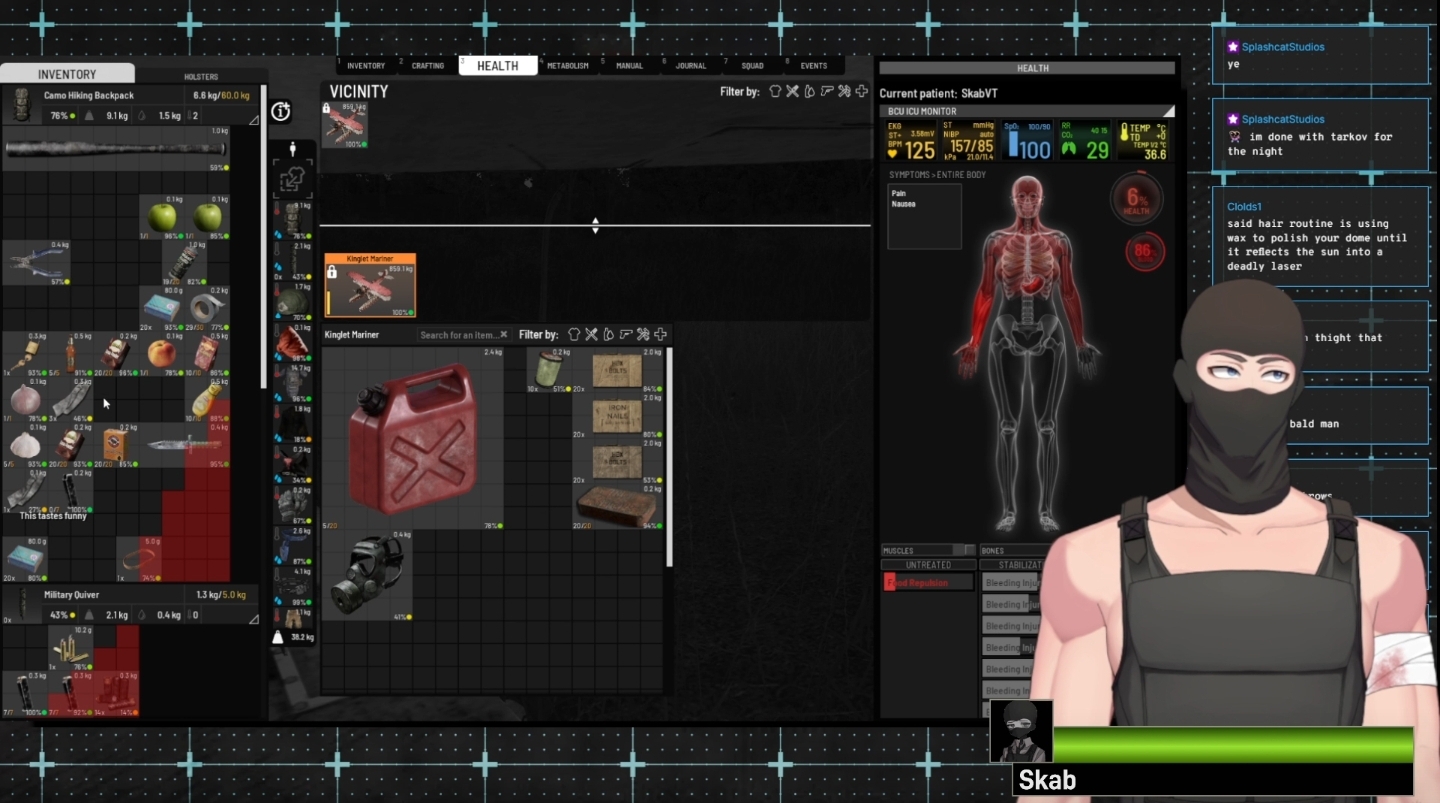Select the baseball bat in the backpack
This screenshot has width=1440, height=803.
click(116, 149)
